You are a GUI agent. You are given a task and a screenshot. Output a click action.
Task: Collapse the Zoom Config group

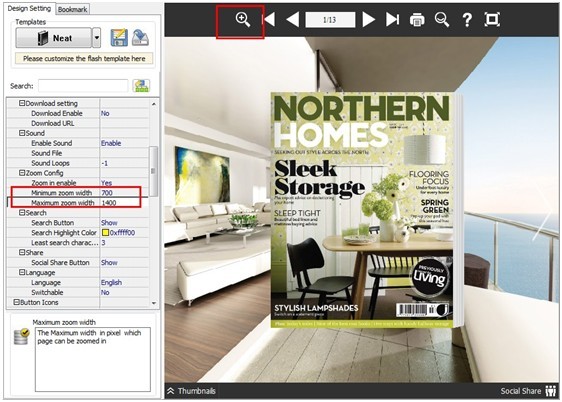pos(22,173)
